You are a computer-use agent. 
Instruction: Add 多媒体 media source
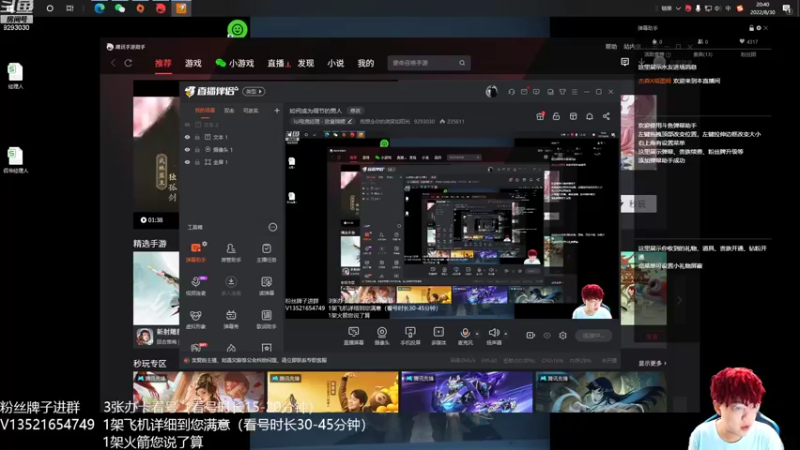click(438, 336)
